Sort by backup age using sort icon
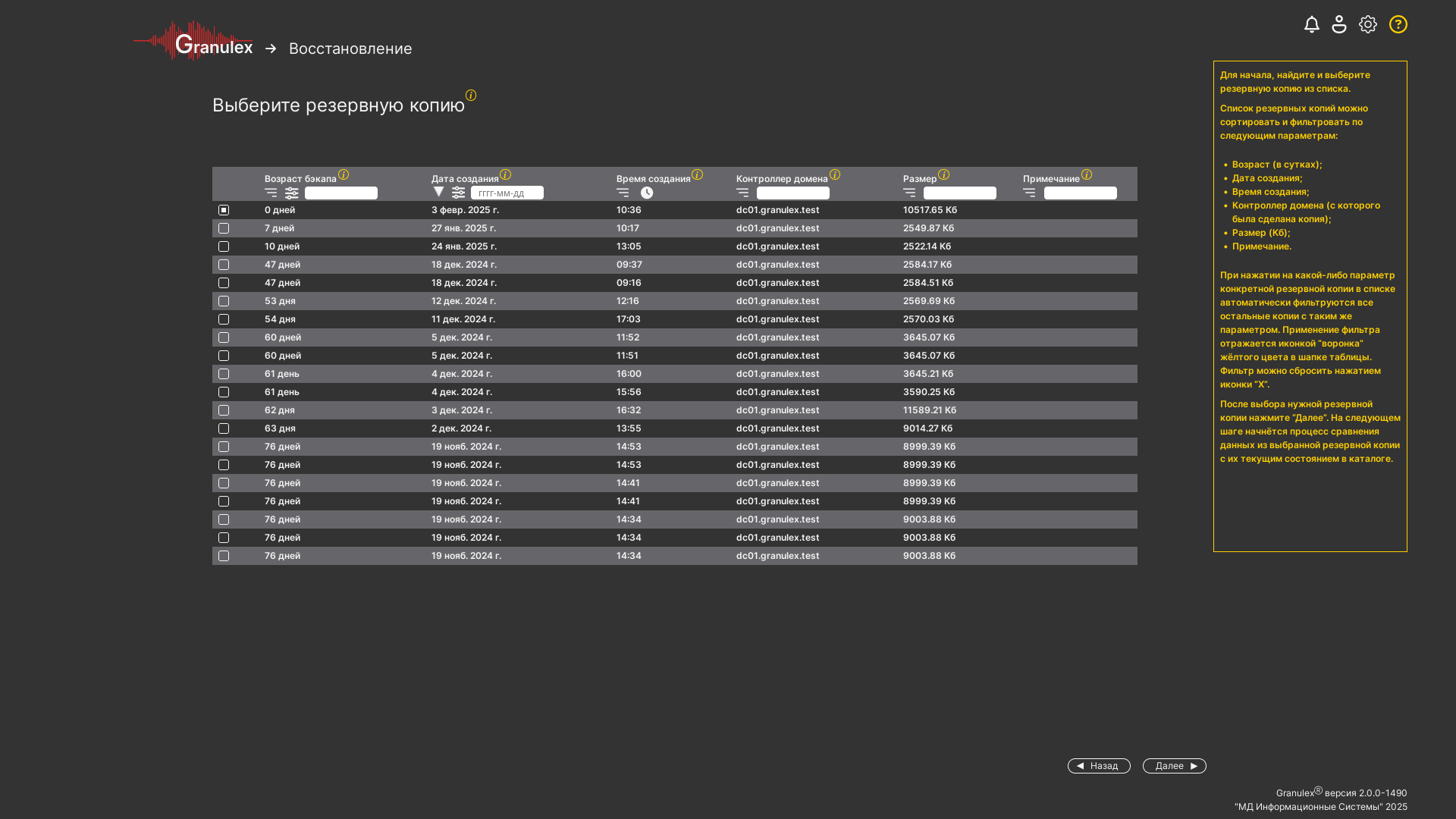Viewport: 1456px width, 819px height. click(271, 193)
